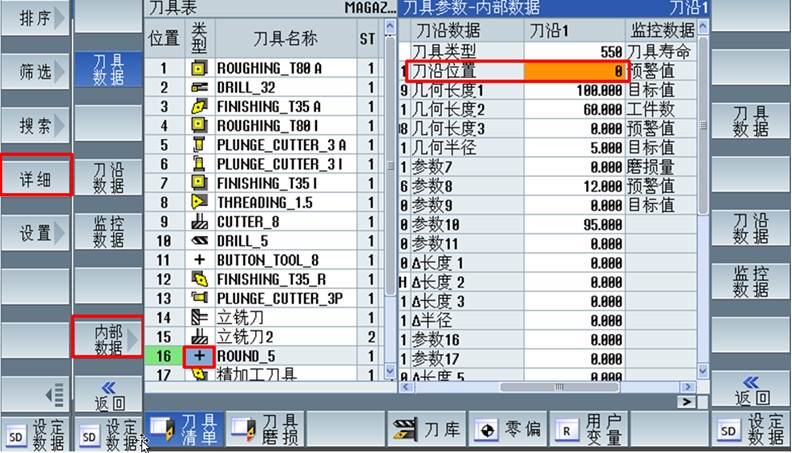Click the DRILL_32 tool type icon
Image resolution: width=792 pixels, height=453 pixels.
[x=200, y=87]
